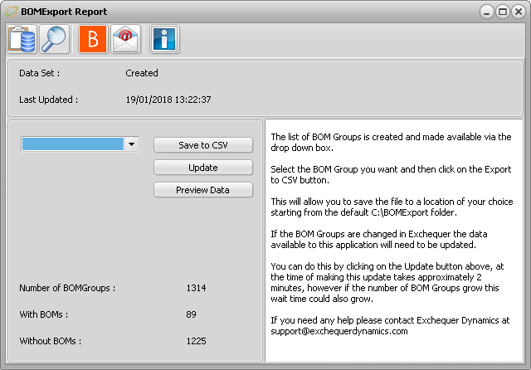Click the BOMExport title bar app icon
Viewport: 531px width, 370px height.
12,12
